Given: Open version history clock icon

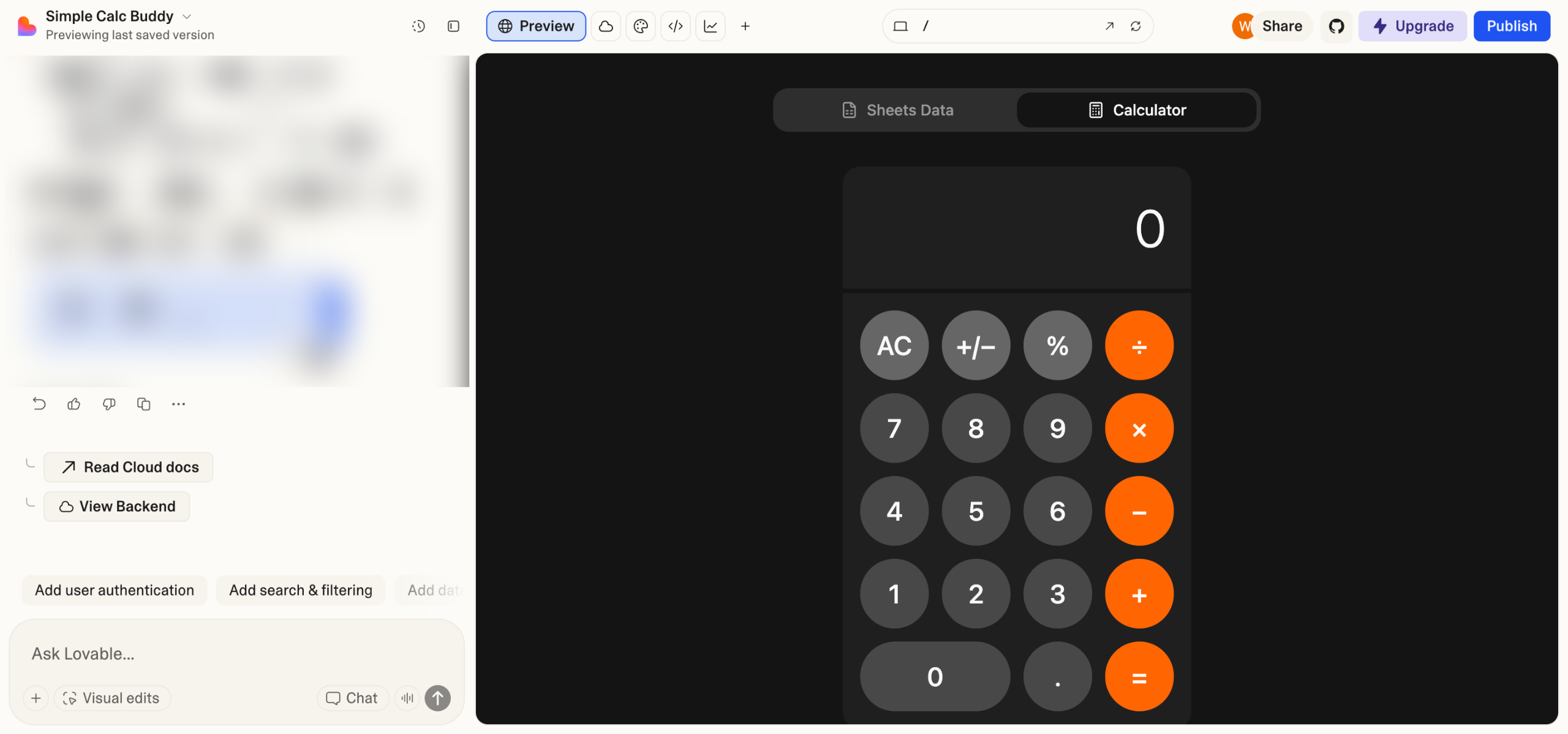Looking at the screenshot, I should pyautogui.click(x=418, y=26).
